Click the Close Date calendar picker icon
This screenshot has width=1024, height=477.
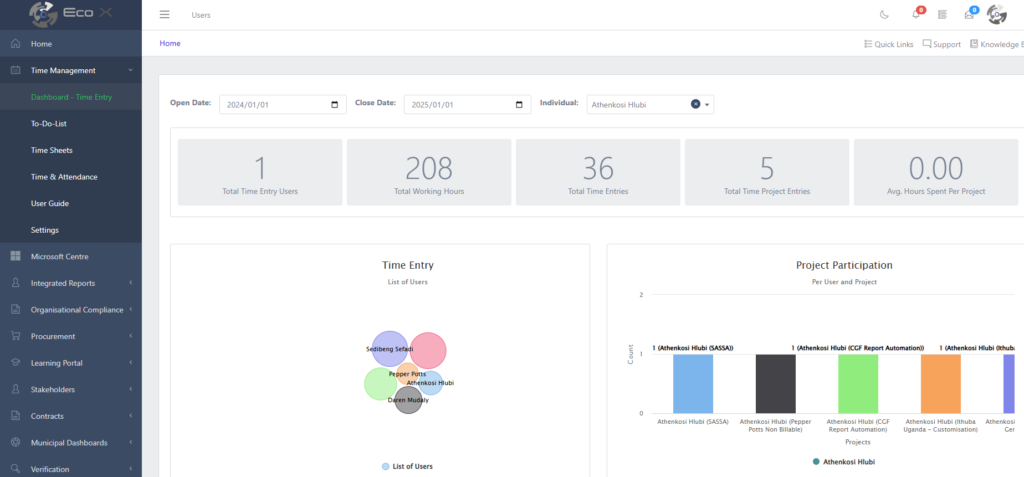tap(518, 104)
